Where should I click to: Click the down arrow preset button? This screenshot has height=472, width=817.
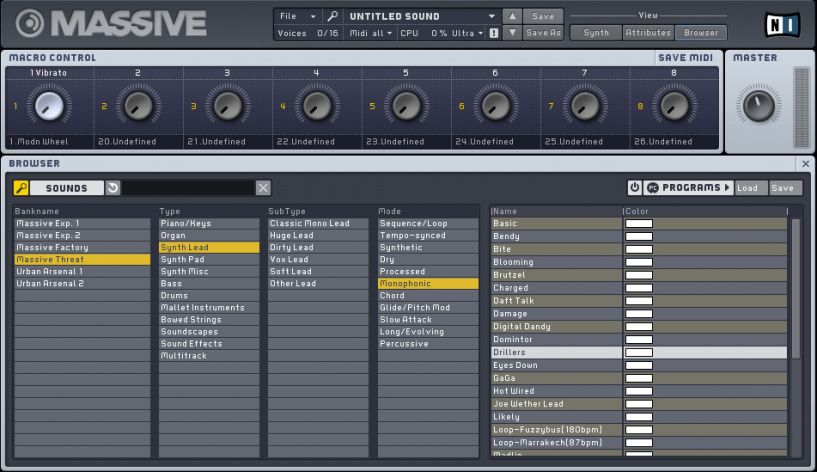512,32
